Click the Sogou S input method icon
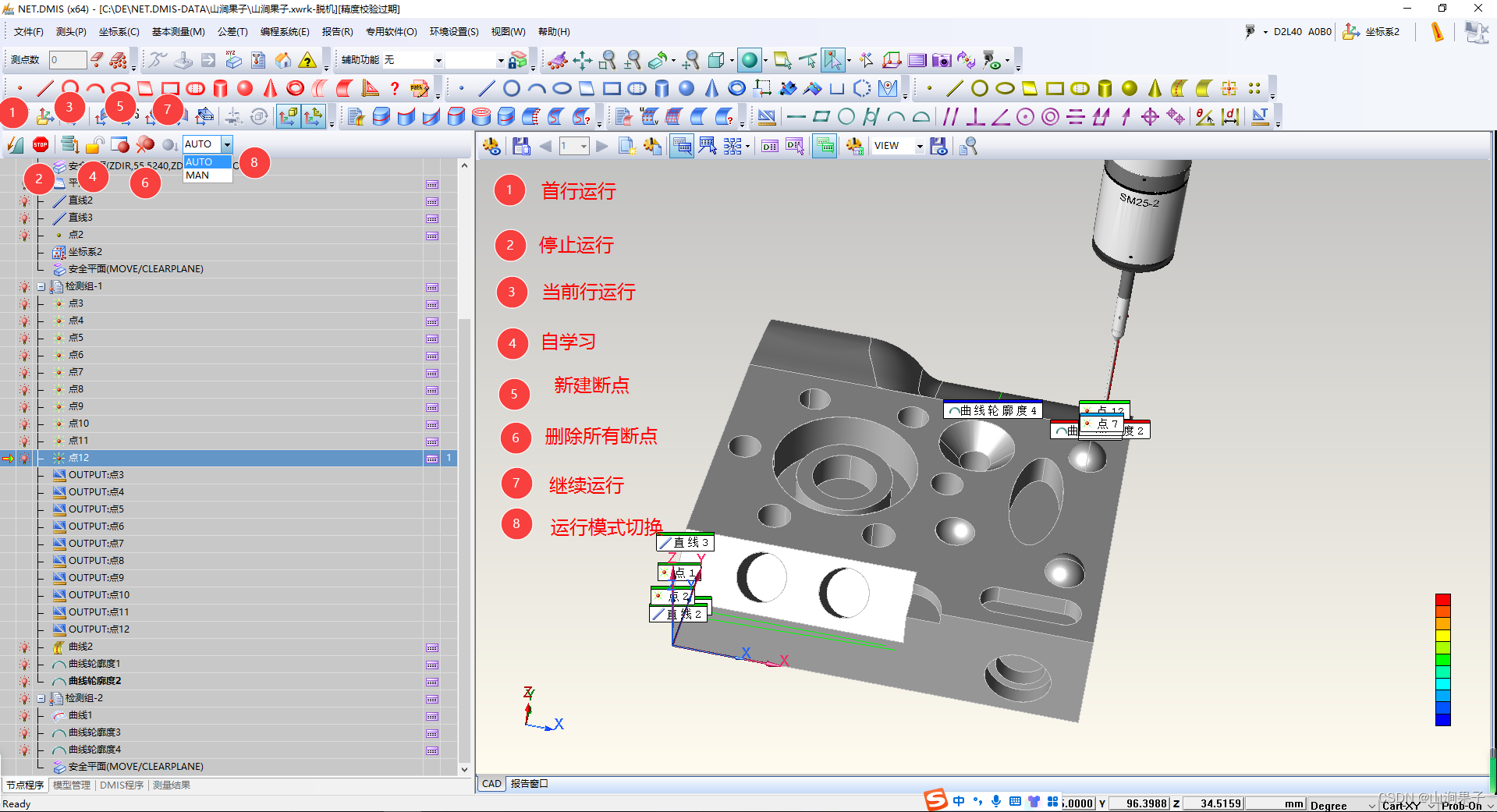1497x812 pixels. [935, 800]
